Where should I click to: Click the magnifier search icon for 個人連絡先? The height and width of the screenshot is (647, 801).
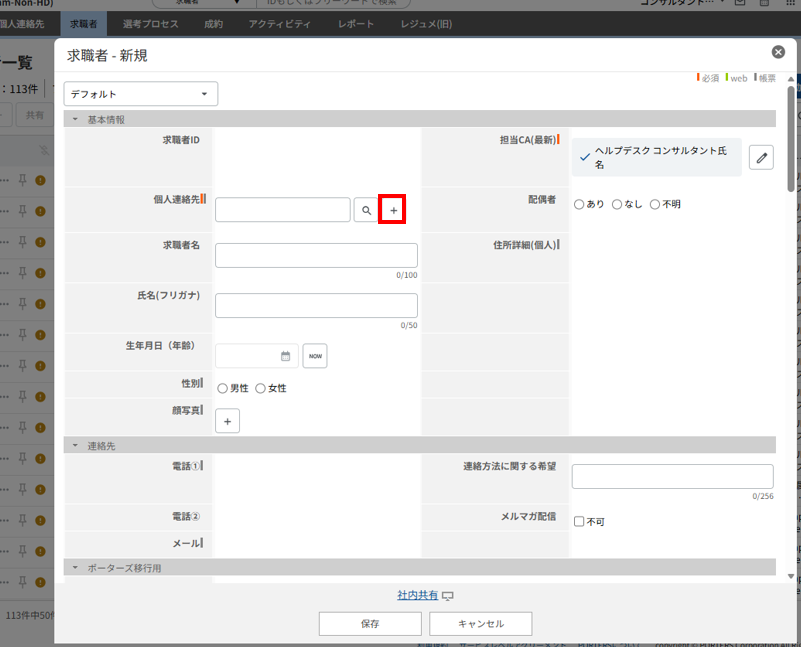pos(366,210)
